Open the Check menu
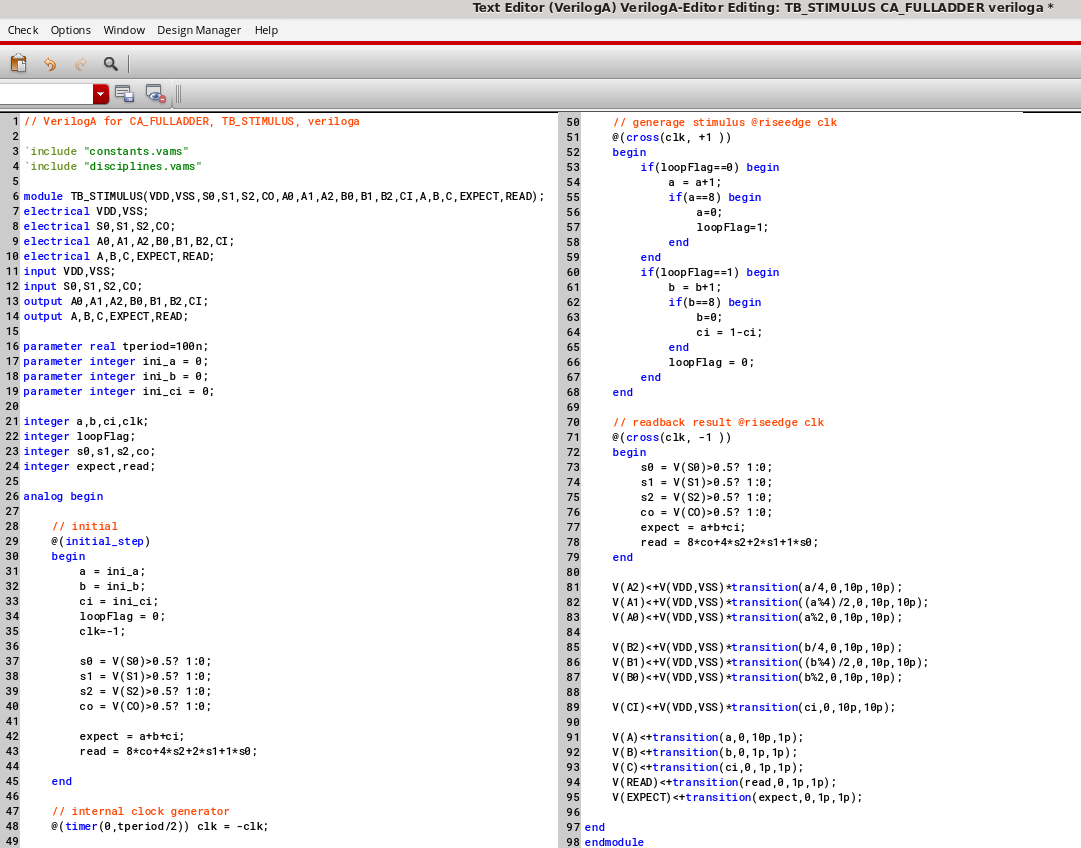 click(22, 30)
